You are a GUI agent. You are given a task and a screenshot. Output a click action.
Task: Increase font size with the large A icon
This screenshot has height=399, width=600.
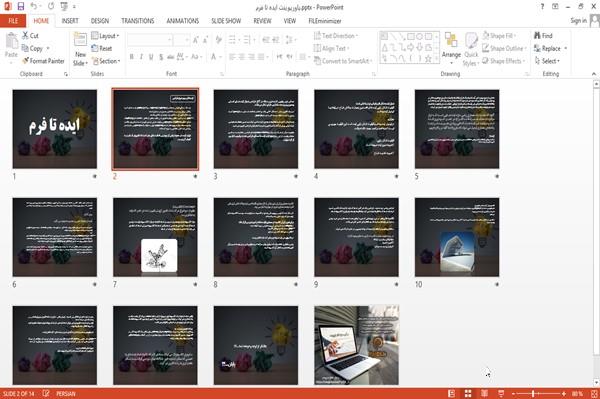(x=196, y=40)
